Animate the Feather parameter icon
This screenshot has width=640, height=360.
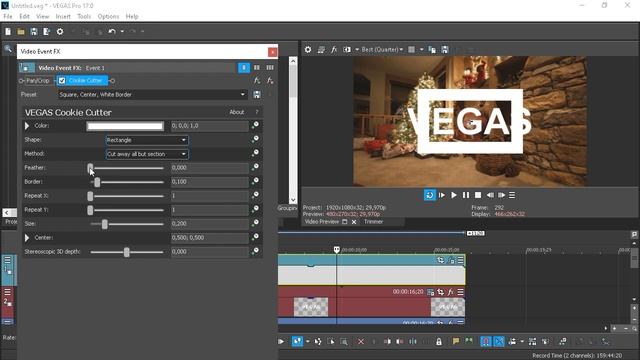pos(256,167)
